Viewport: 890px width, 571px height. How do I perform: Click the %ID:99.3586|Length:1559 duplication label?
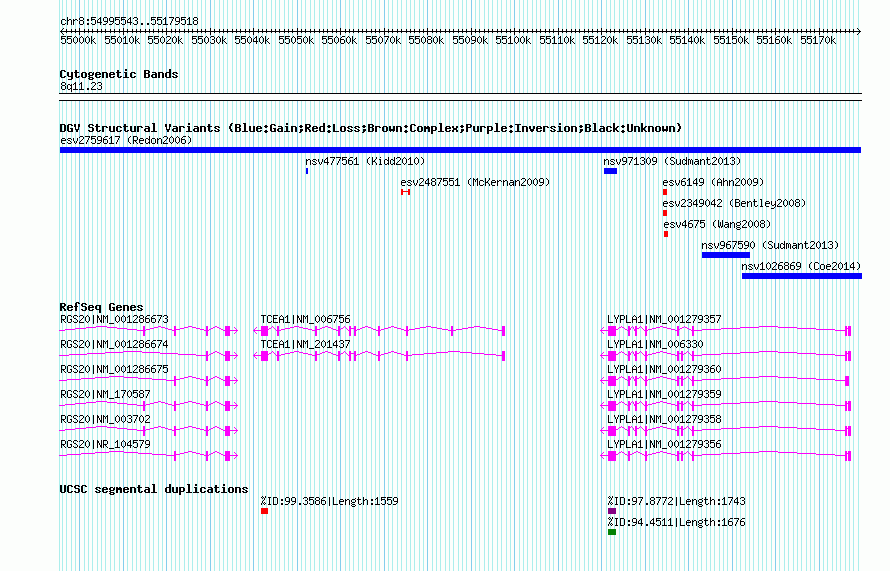329,501
